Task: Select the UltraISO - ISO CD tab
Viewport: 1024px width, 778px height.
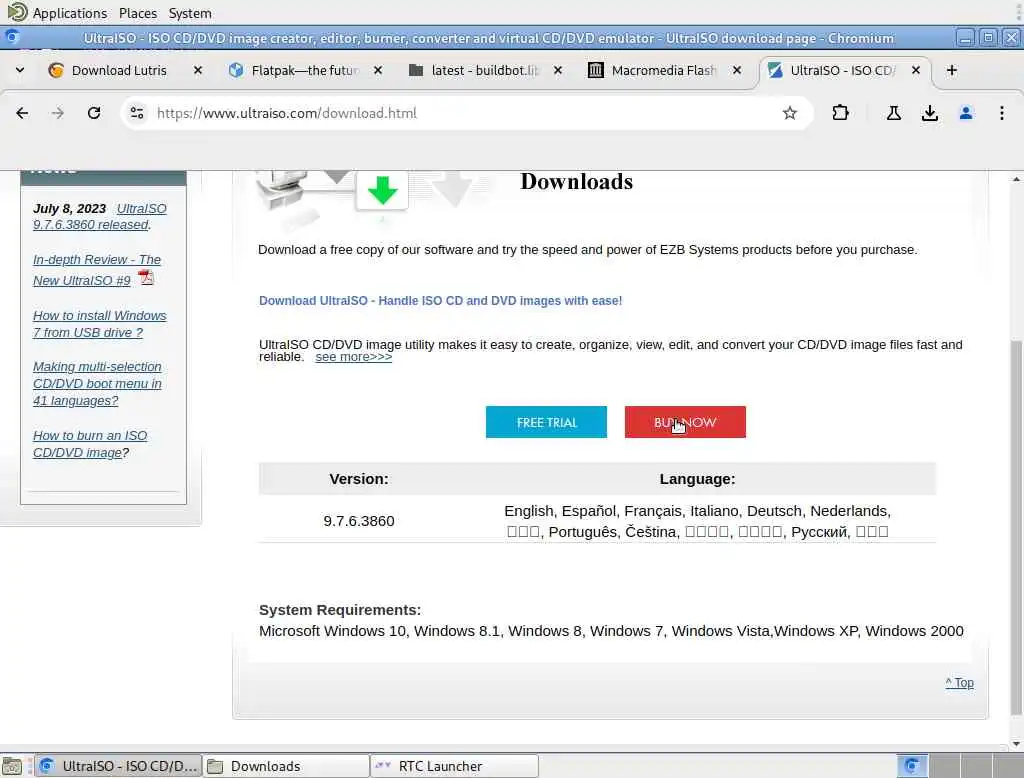Action: pyautogui.click(x=842, y=70)
